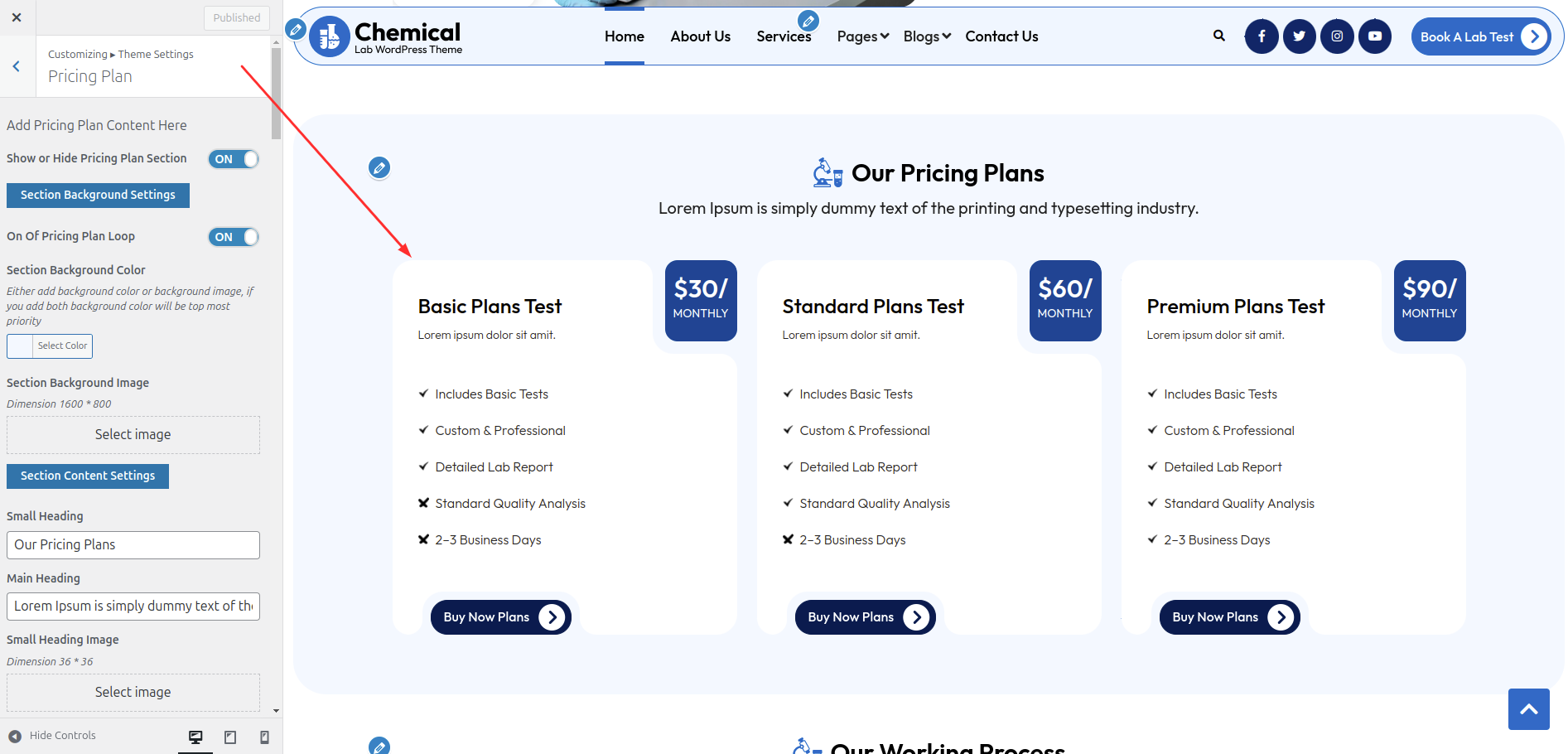Disable the On Of Pricing Plan Loop toggle
1568x754 pixels.
[233, 236]
